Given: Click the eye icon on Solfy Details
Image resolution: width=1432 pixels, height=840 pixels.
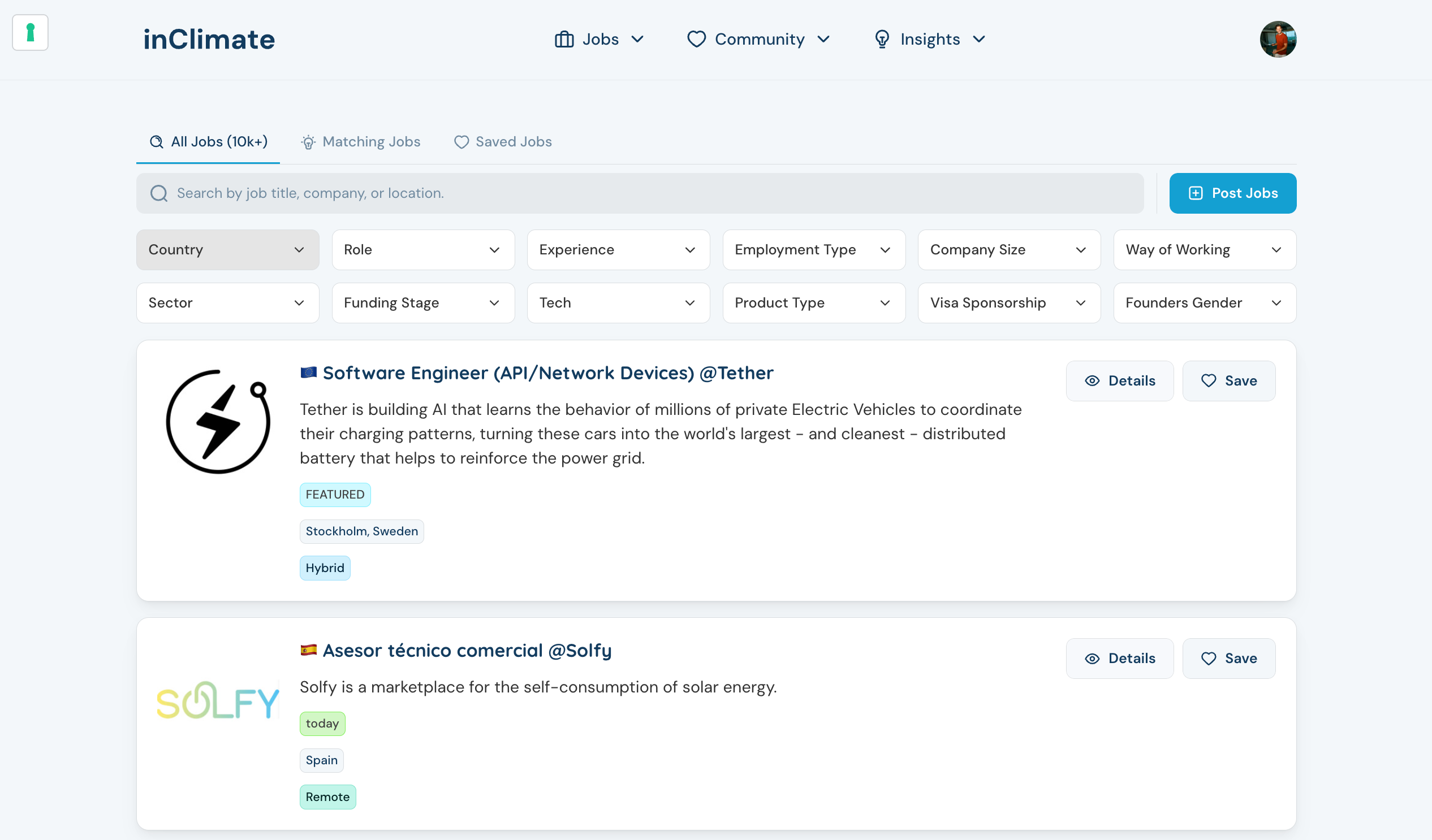Looking at the screenshot, I should click(1092, 659).
